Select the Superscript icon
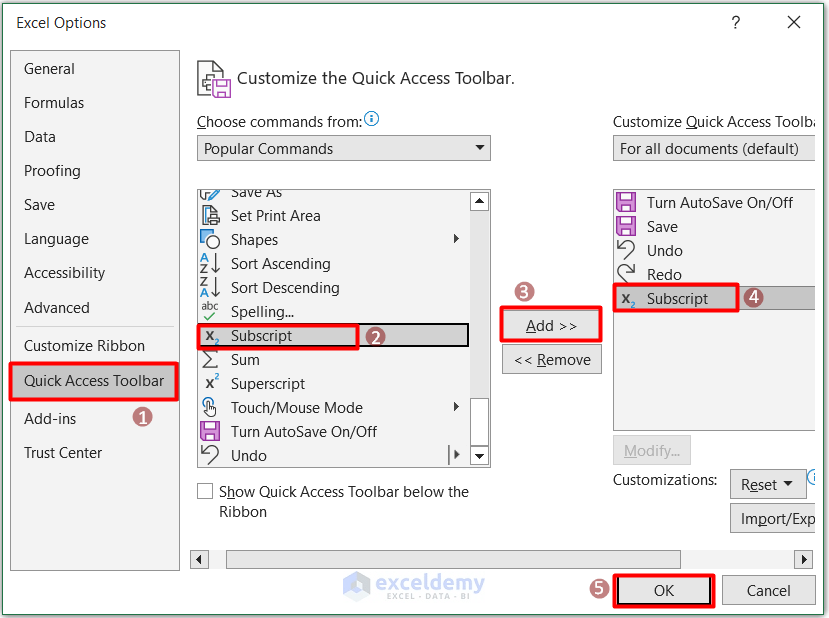Image resolution: width=829 pixels, height=618 pixels. (211, 383)
